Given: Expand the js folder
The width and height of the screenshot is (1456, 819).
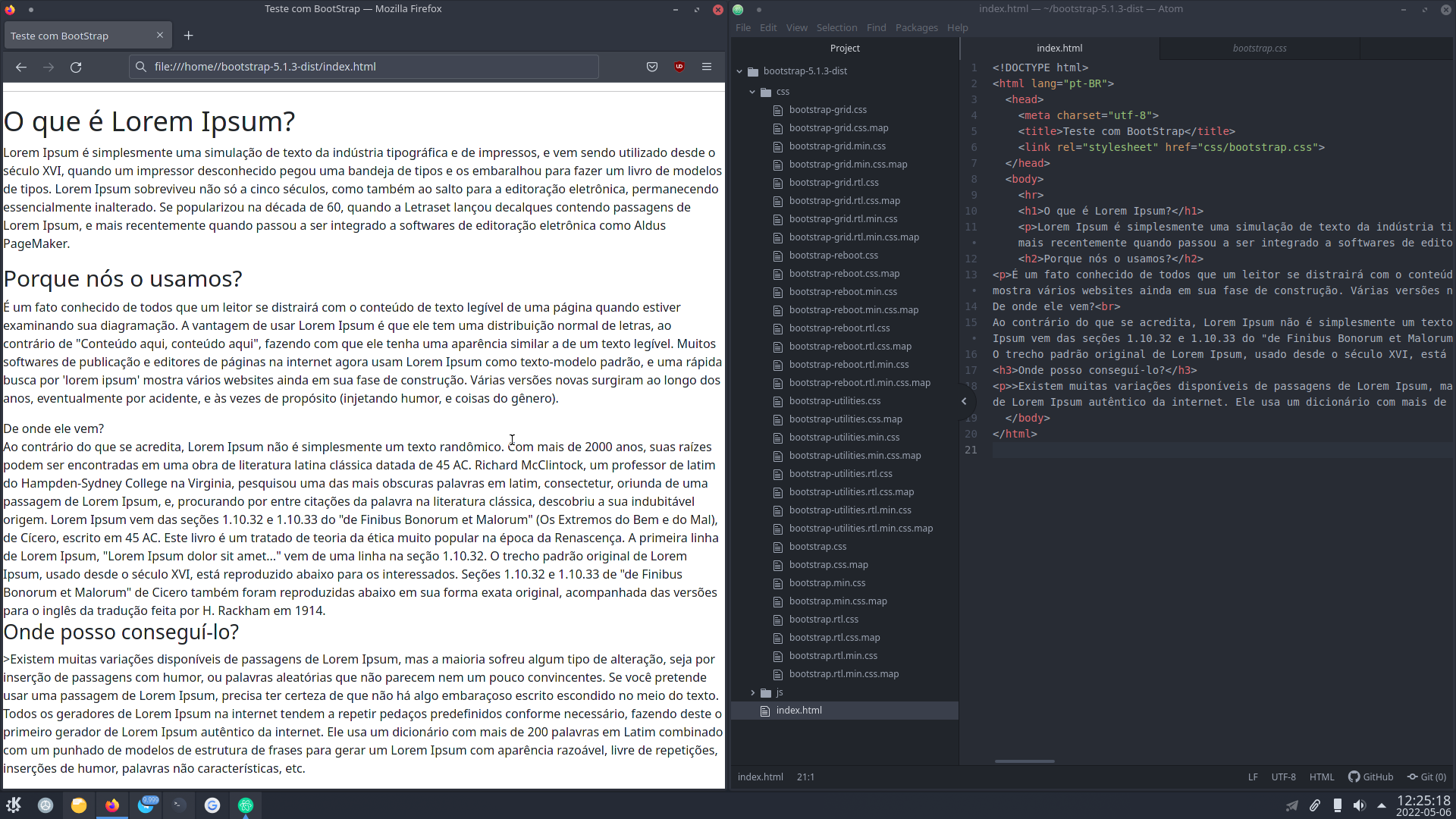Looking at the screenshot, I should pyautogui.click(x=752, y=692).
